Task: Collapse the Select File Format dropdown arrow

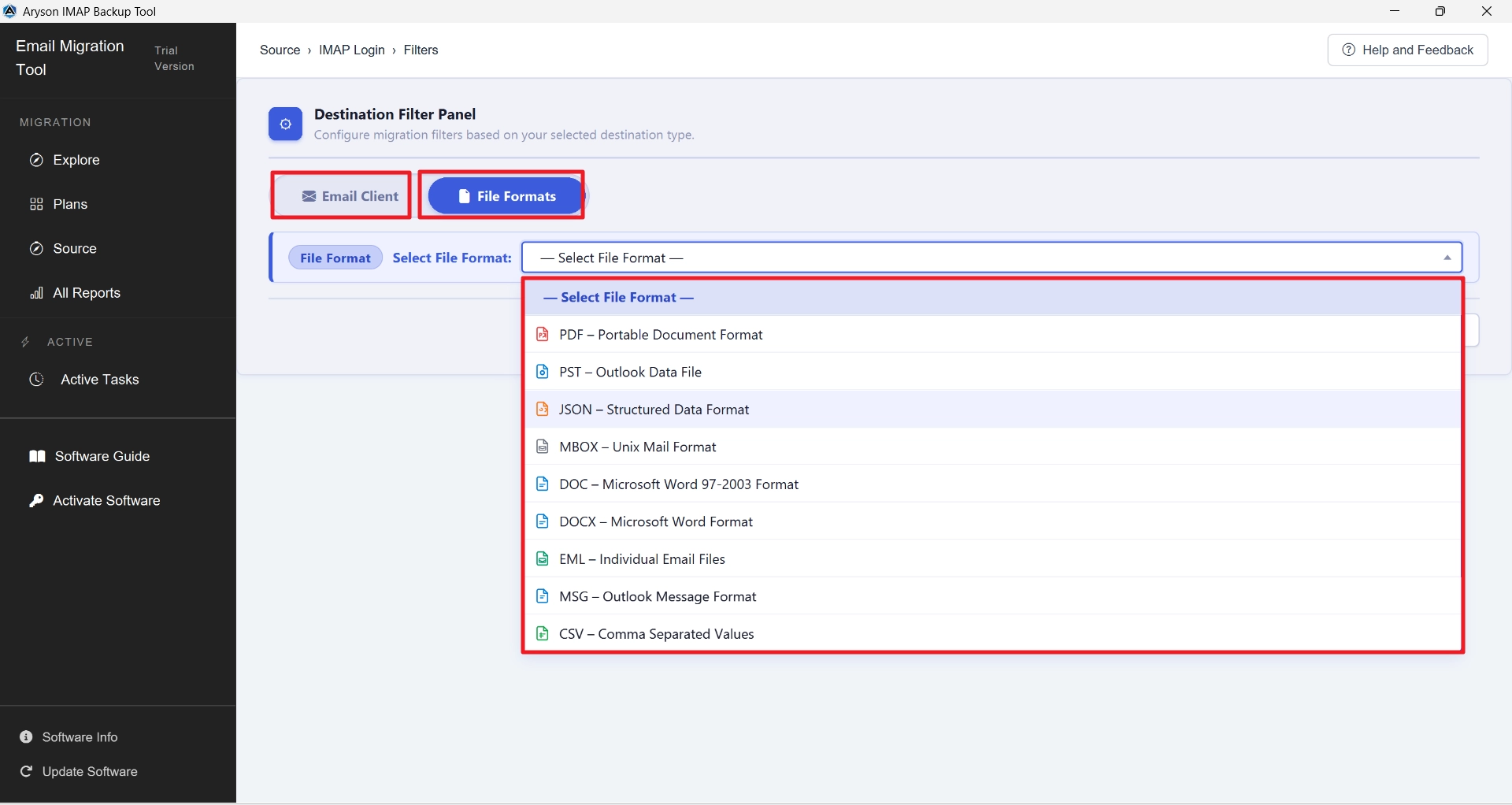Action: click(x=1447, y=258)
